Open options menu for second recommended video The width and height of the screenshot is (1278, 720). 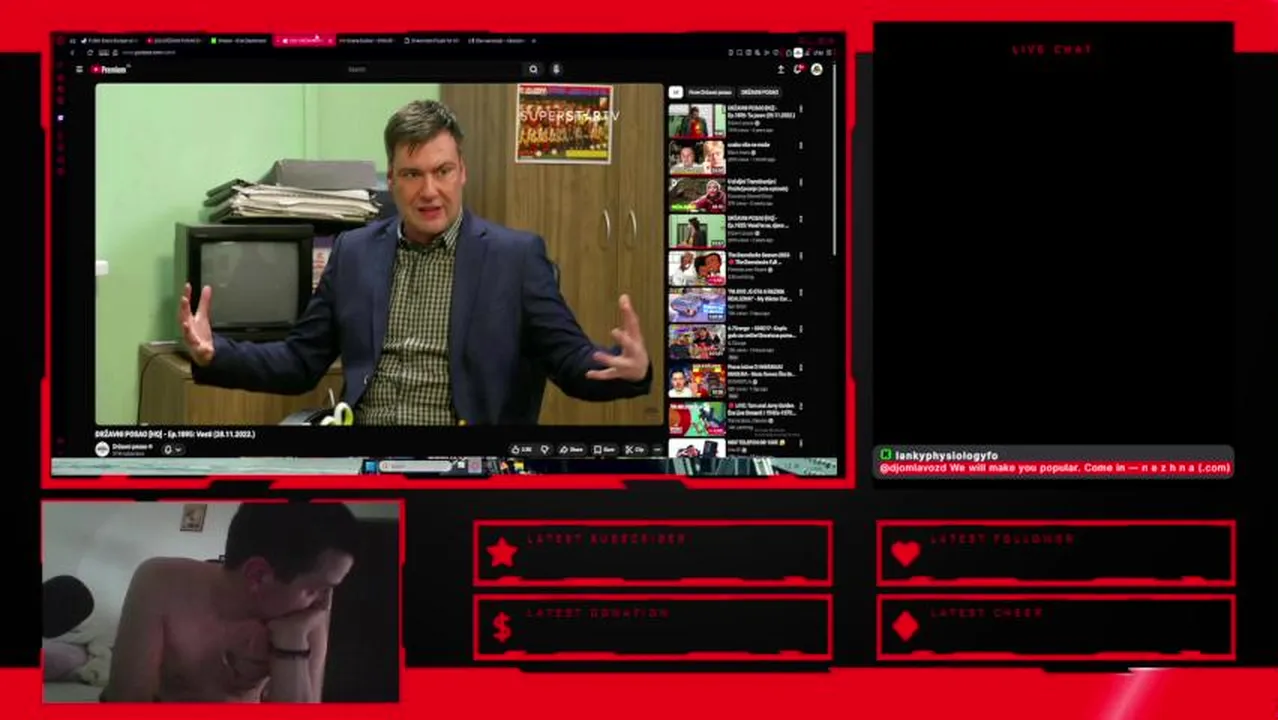(800, 146)
